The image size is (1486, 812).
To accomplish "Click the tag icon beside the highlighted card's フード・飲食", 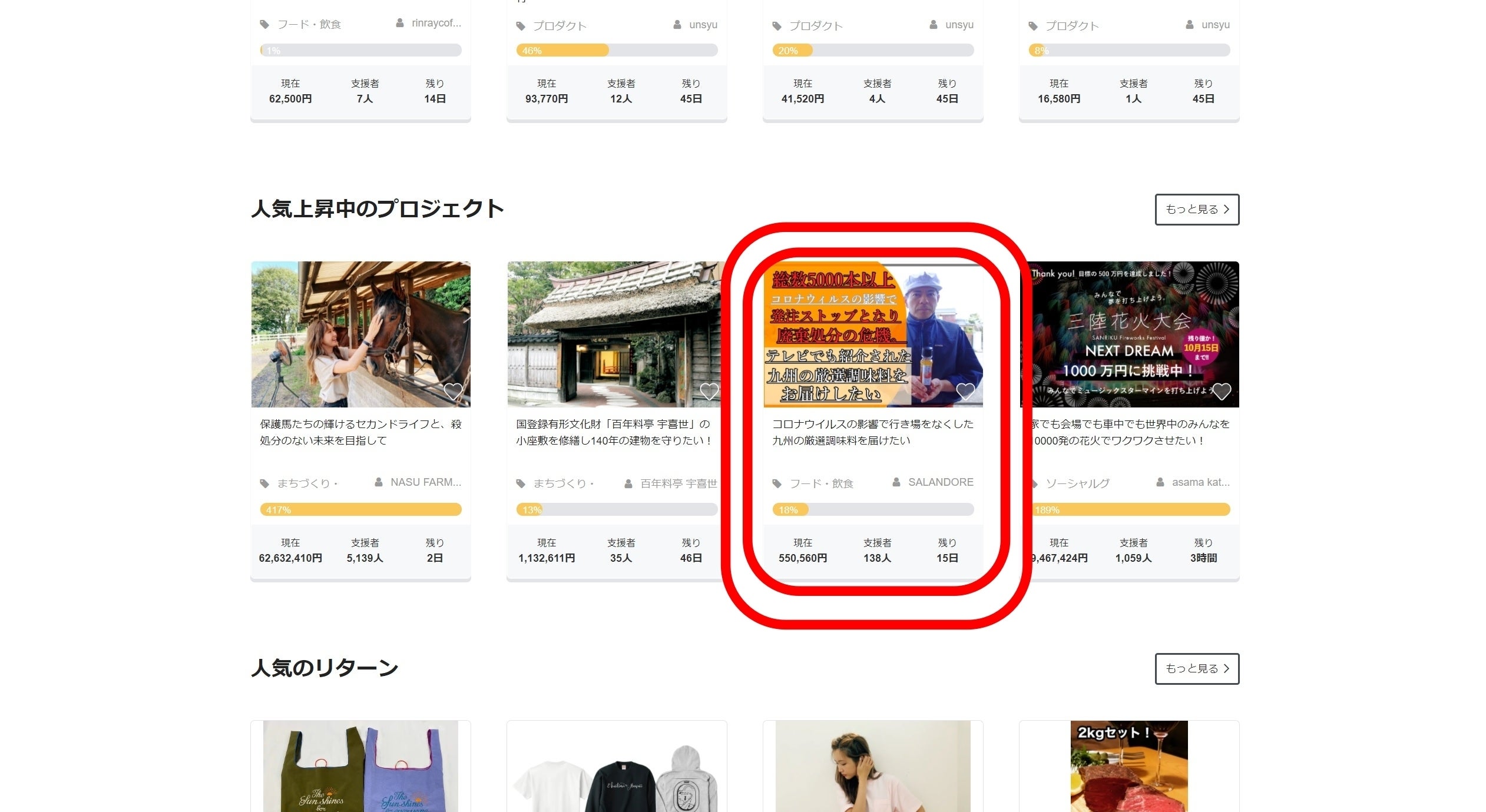I will pyautogui.click(x=777, y=484).
